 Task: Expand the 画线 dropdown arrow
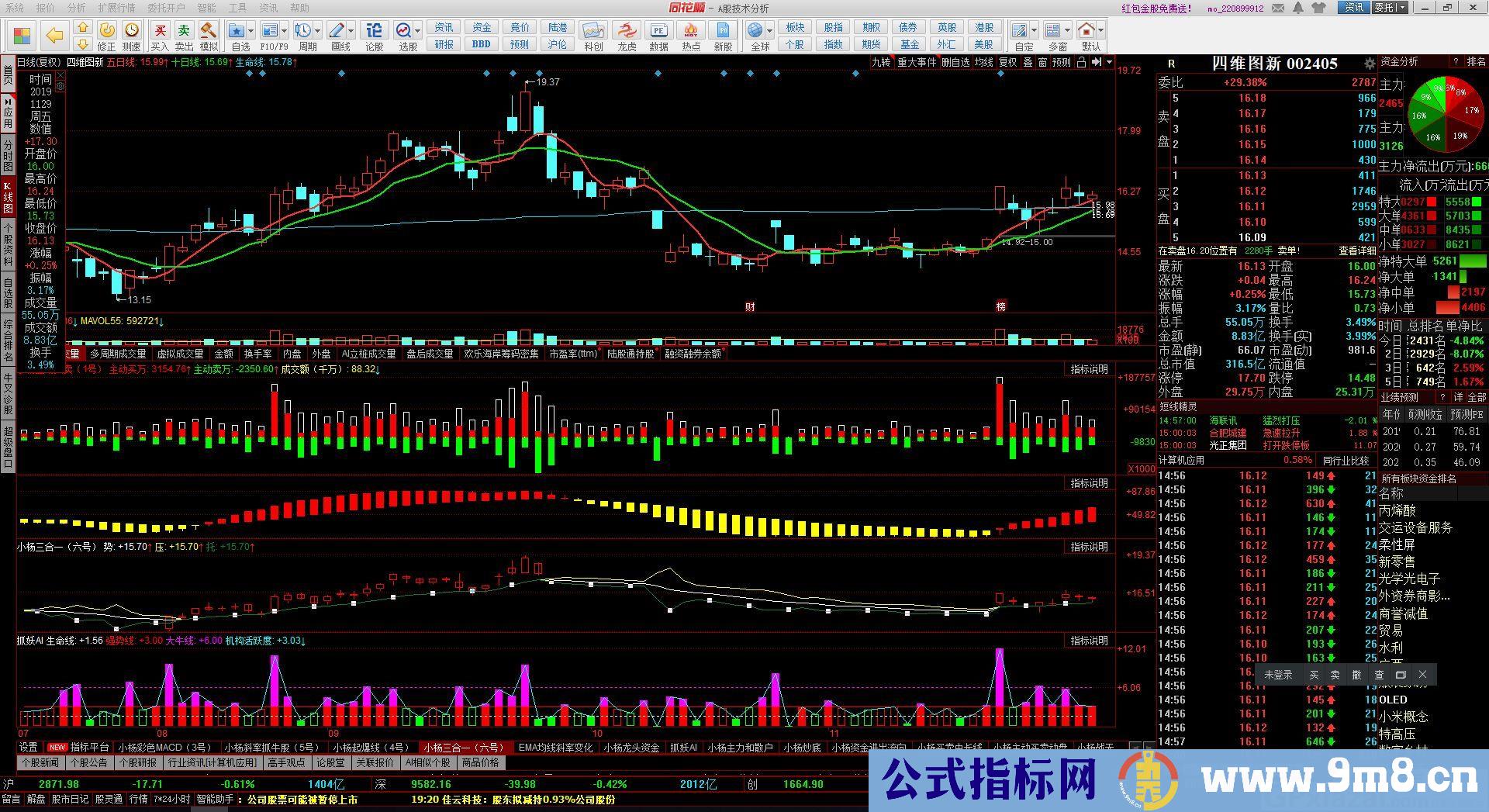351,31
